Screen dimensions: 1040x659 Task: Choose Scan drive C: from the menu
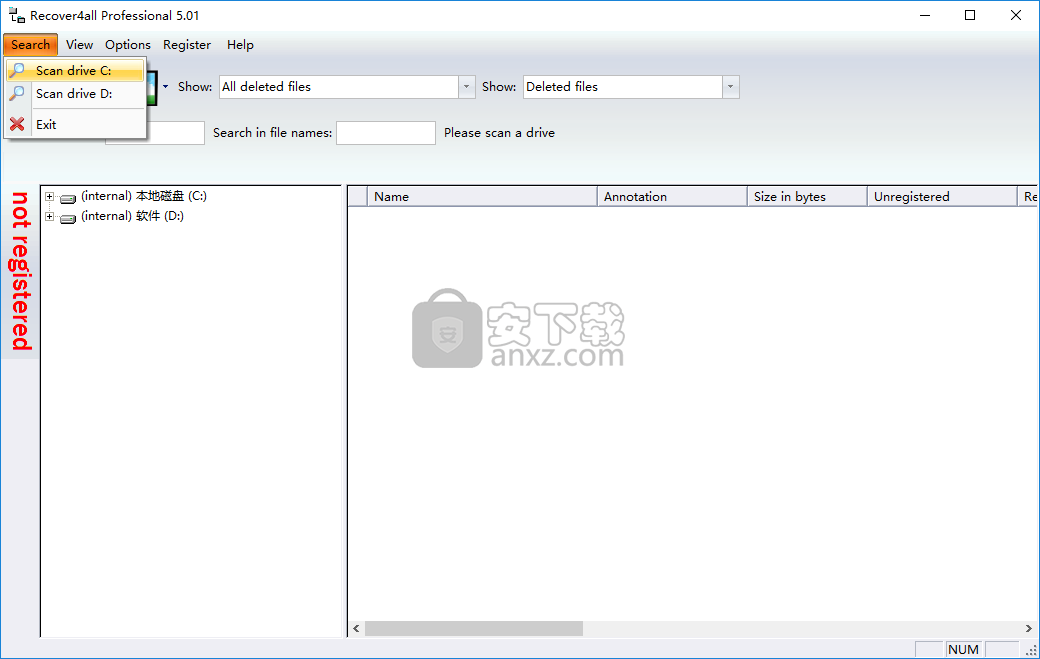pyautogui.click(x=75, y=70)
